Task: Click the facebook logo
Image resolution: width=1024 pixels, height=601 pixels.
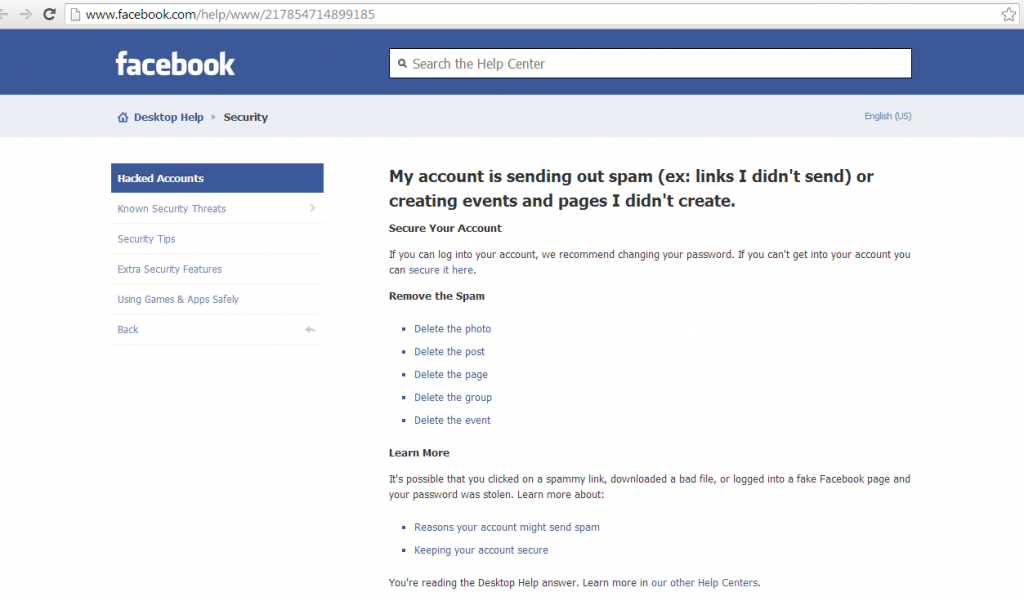Action: 175,62
